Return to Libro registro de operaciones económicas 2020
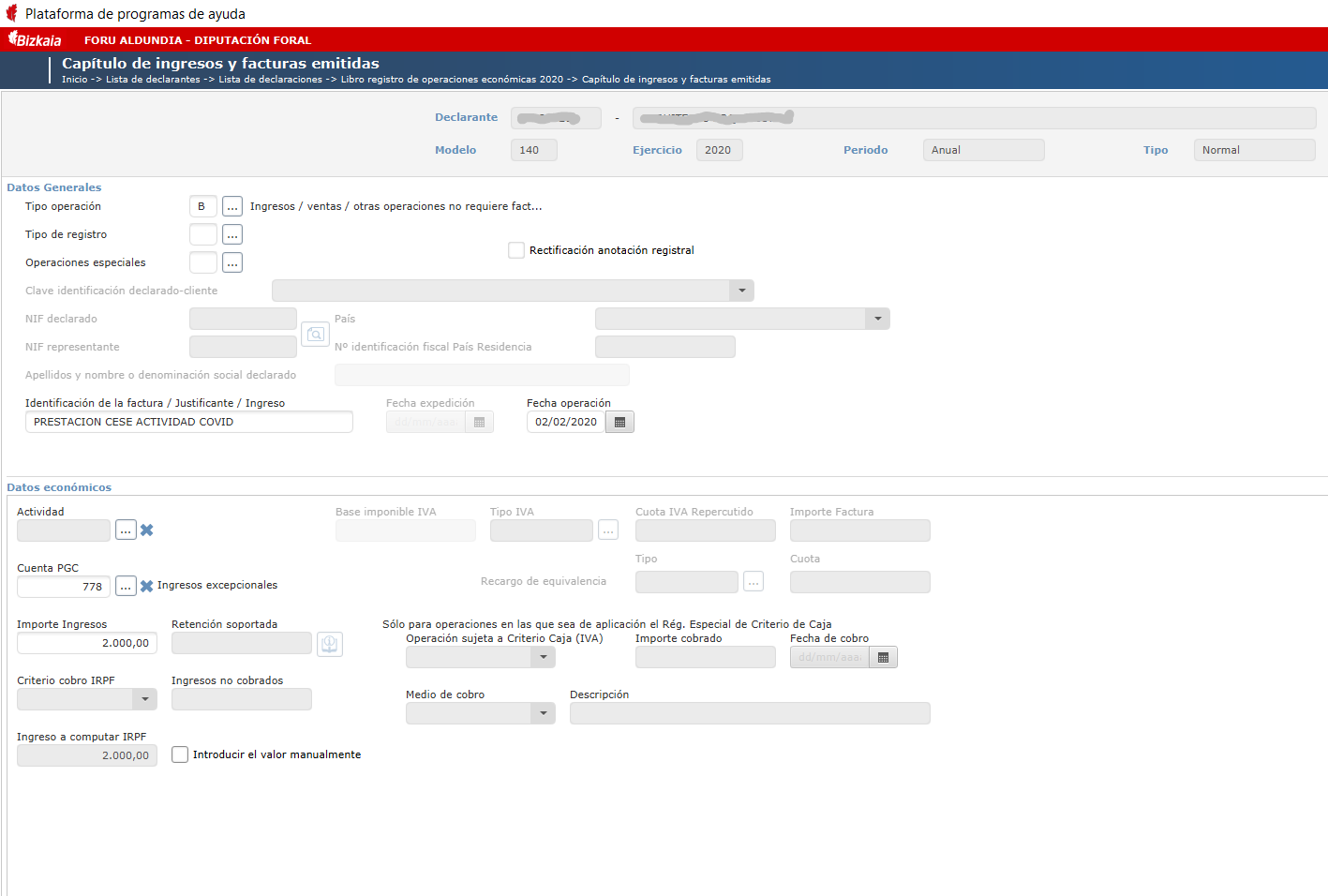1328x896 pixels. pyautogui.click(x=452, y=80)
